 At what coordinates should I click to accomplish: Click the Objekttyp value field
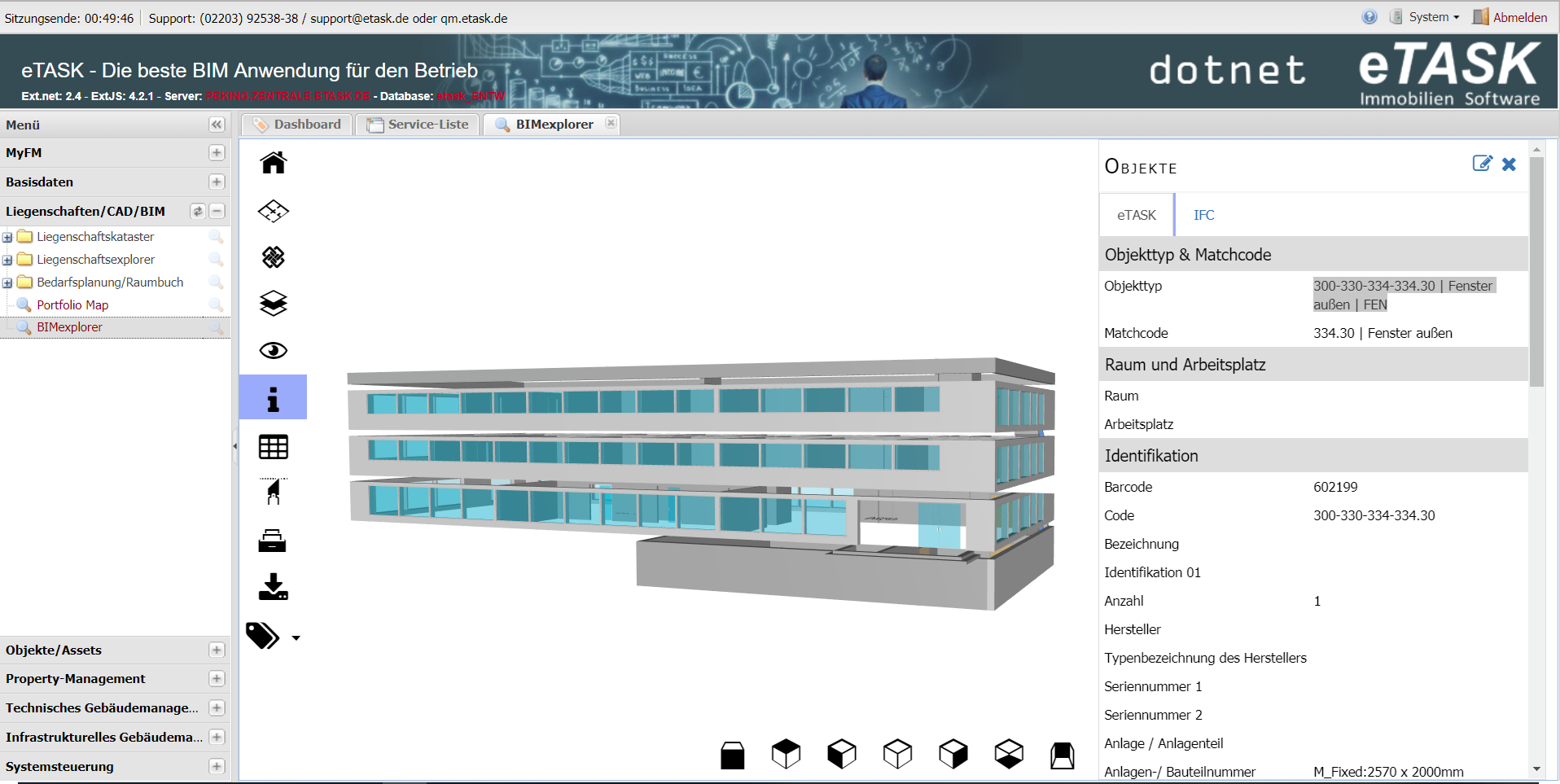click(1404, 295)
